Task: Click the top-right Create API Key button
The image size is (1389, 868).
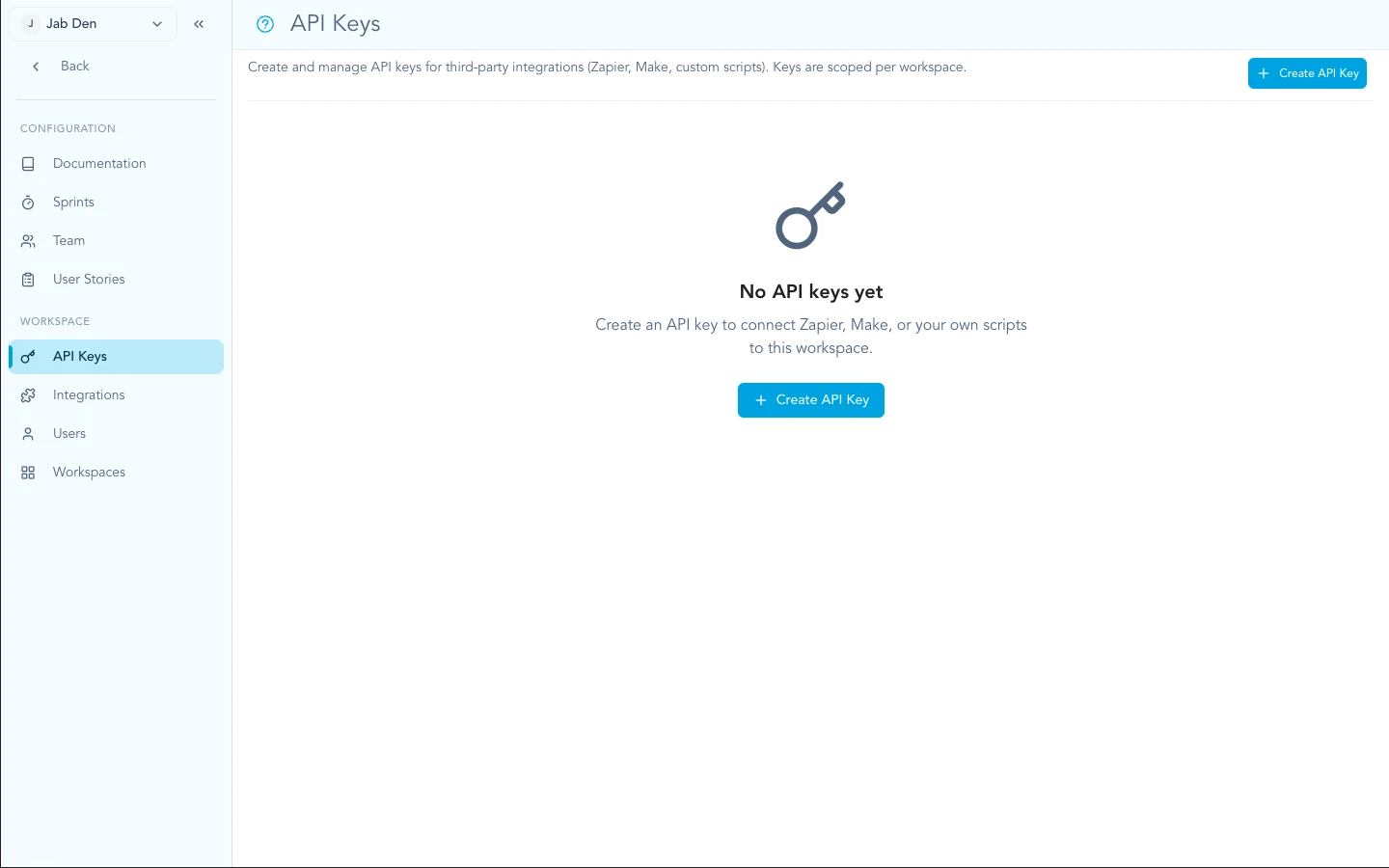Action: [1307, 73]
